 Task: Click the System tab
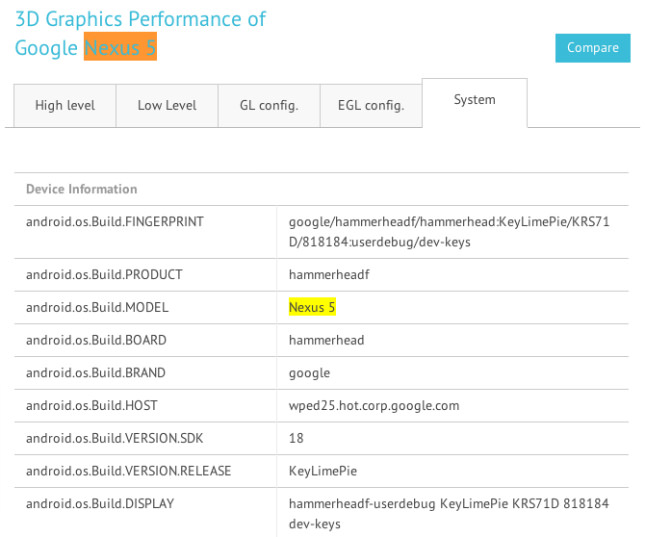[474, 100]
